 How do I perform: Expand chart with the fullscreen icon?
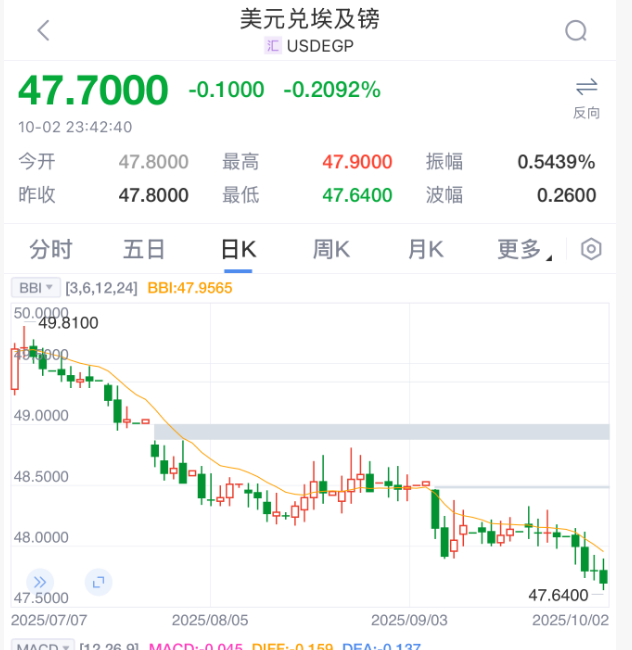(98, 582)
